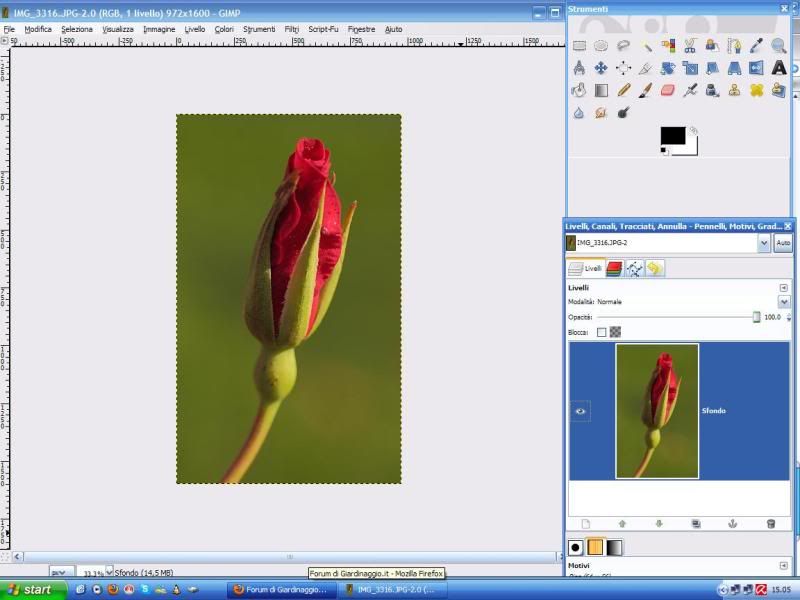Image resolution: width=800 pixels, height=600 pixels.
Task: Select the Ellipse Select tool
Action: (x=601, y=46)
